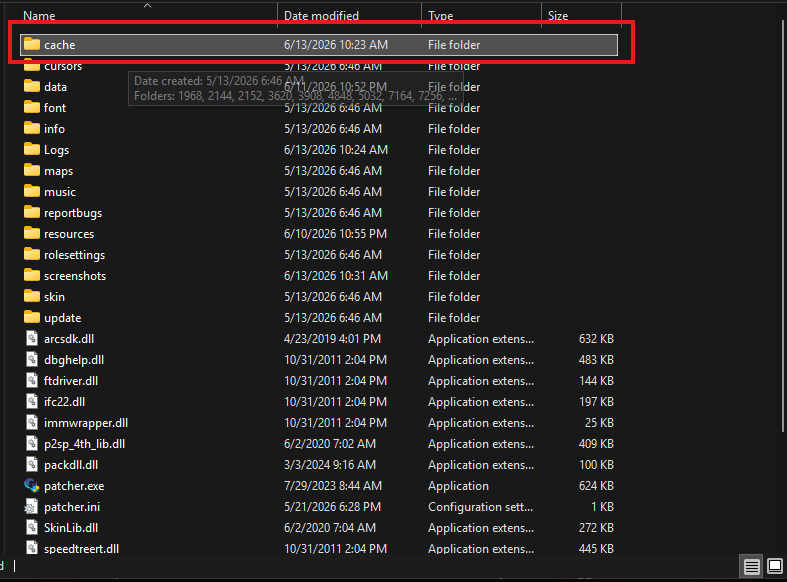Image resolution: width=787 pixels, height=582 pixels.
Task: Sort by the Type column header
Action: point(441,16)
